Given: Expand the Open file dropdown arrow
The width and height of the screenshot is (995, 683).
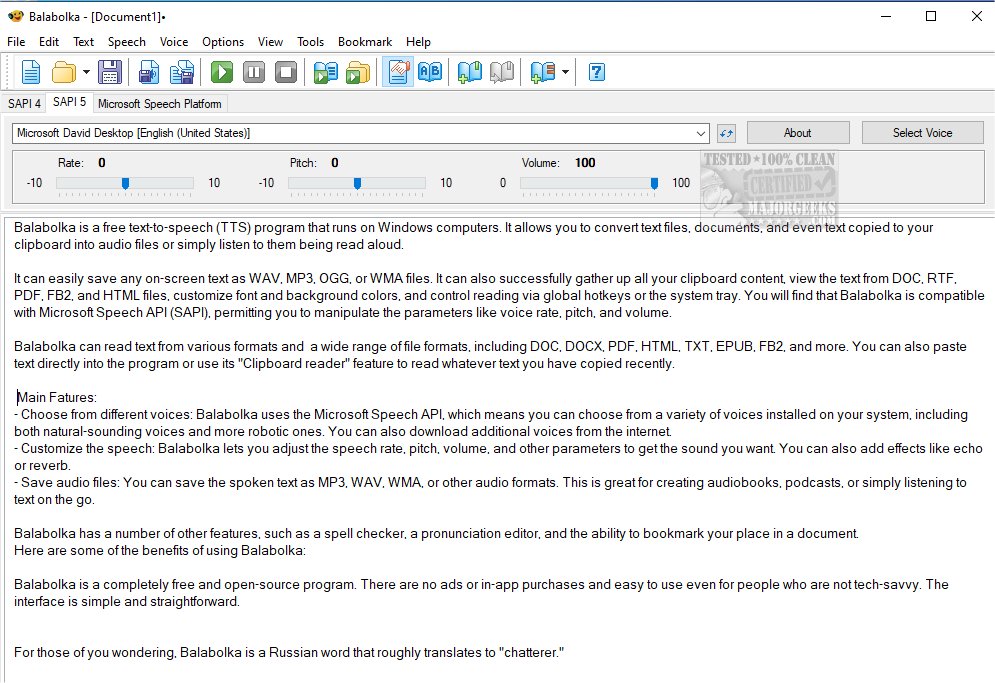Looking at the screenshot, I should point(87,72).
